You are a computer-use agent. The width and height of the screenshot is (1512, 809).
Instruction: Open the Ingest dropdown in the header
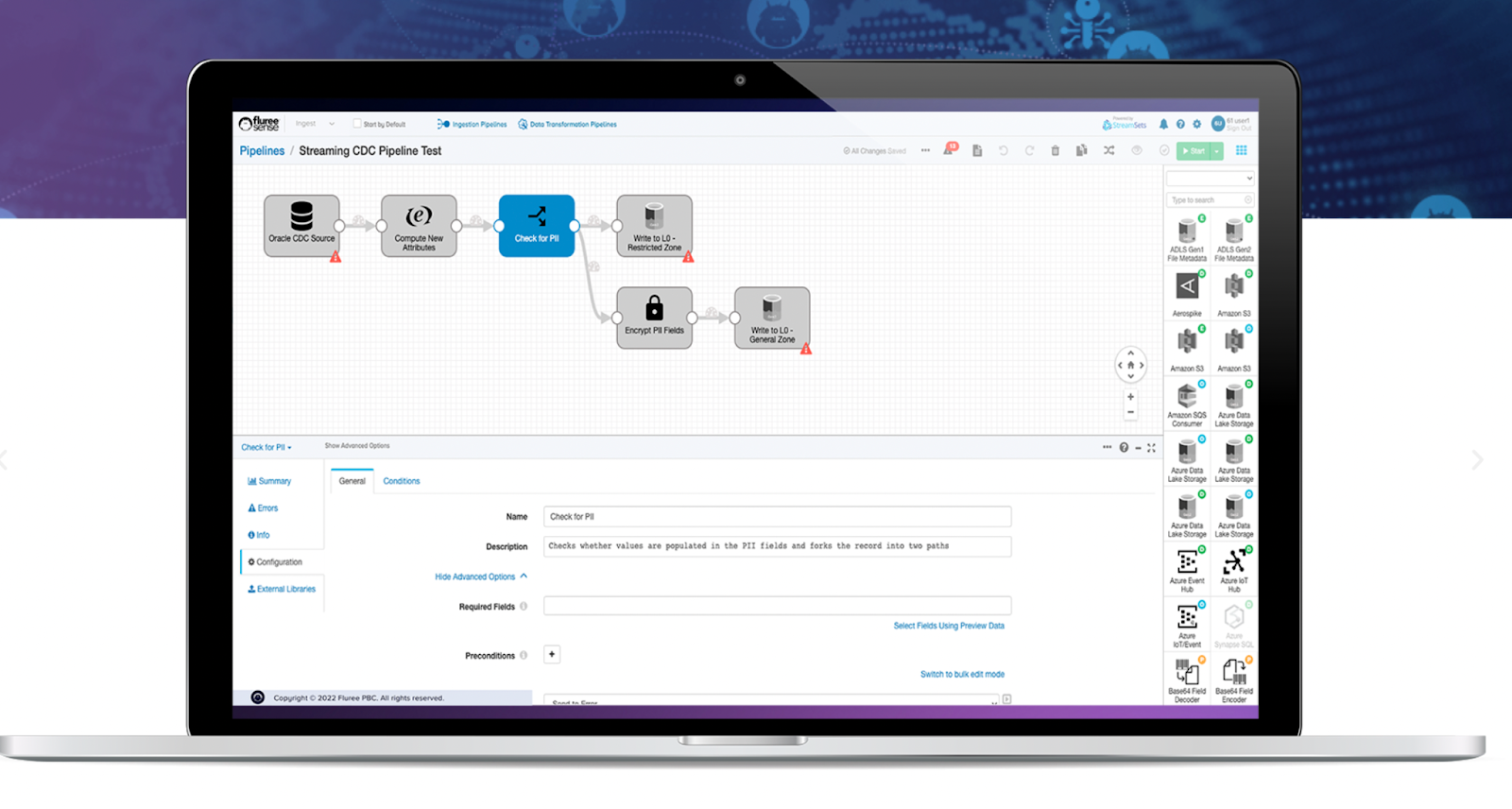315,124
